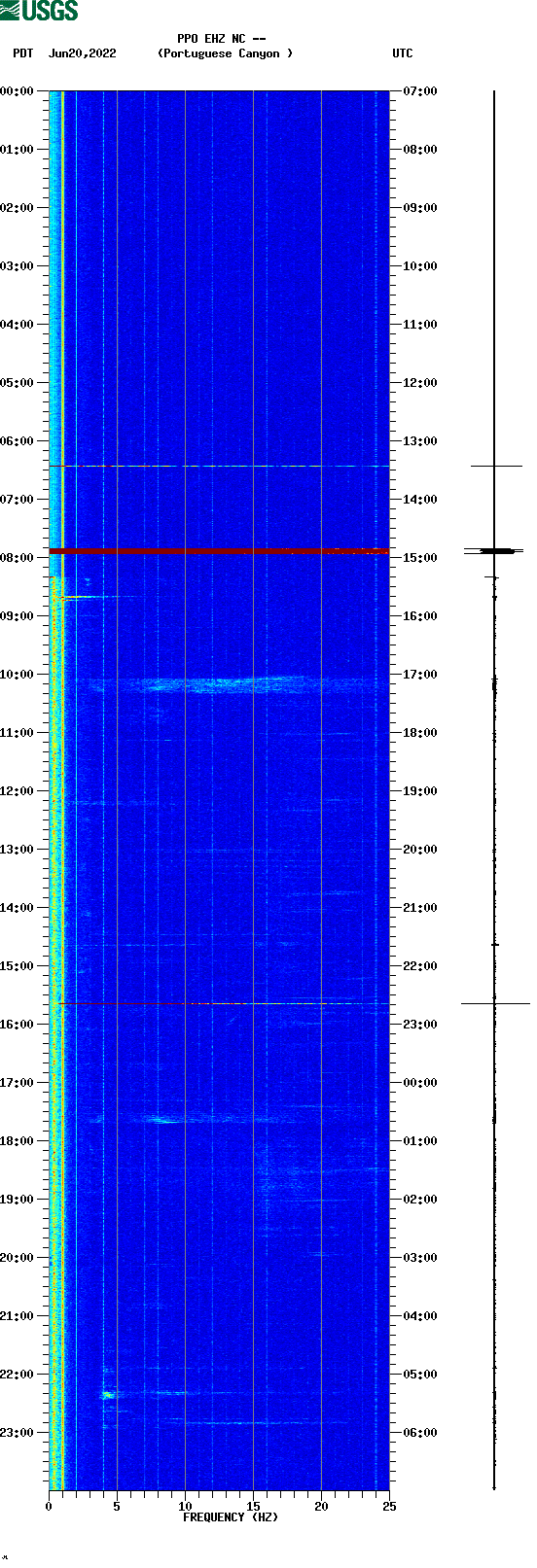Click the date label 'Jun20,2022'

click(82, 53)
